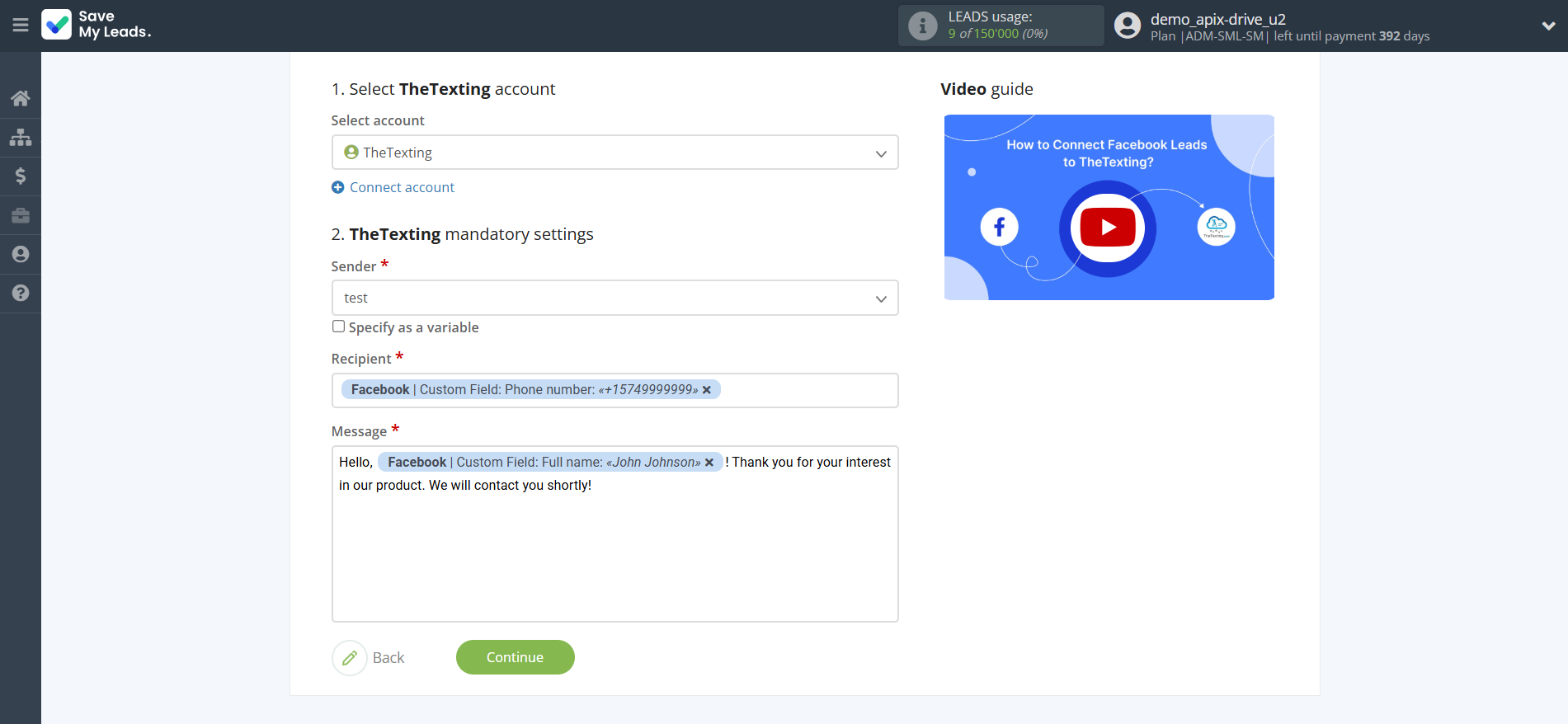Expand the Select account dropdown showing TheTexting
The height and width of the screenshot is (724, 1568).
click(614, 153)
